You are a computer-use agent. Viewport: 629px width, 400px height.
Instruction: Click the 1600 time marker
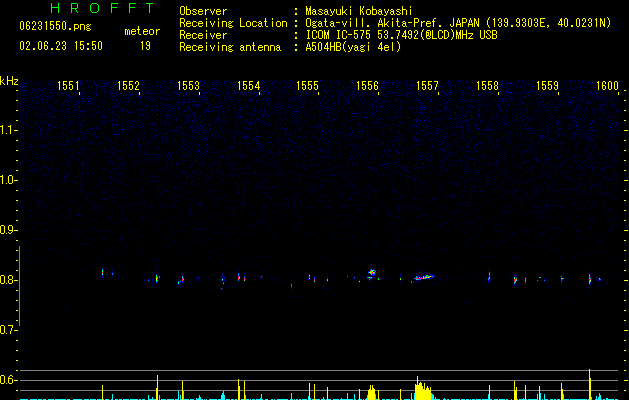[607, 86]
